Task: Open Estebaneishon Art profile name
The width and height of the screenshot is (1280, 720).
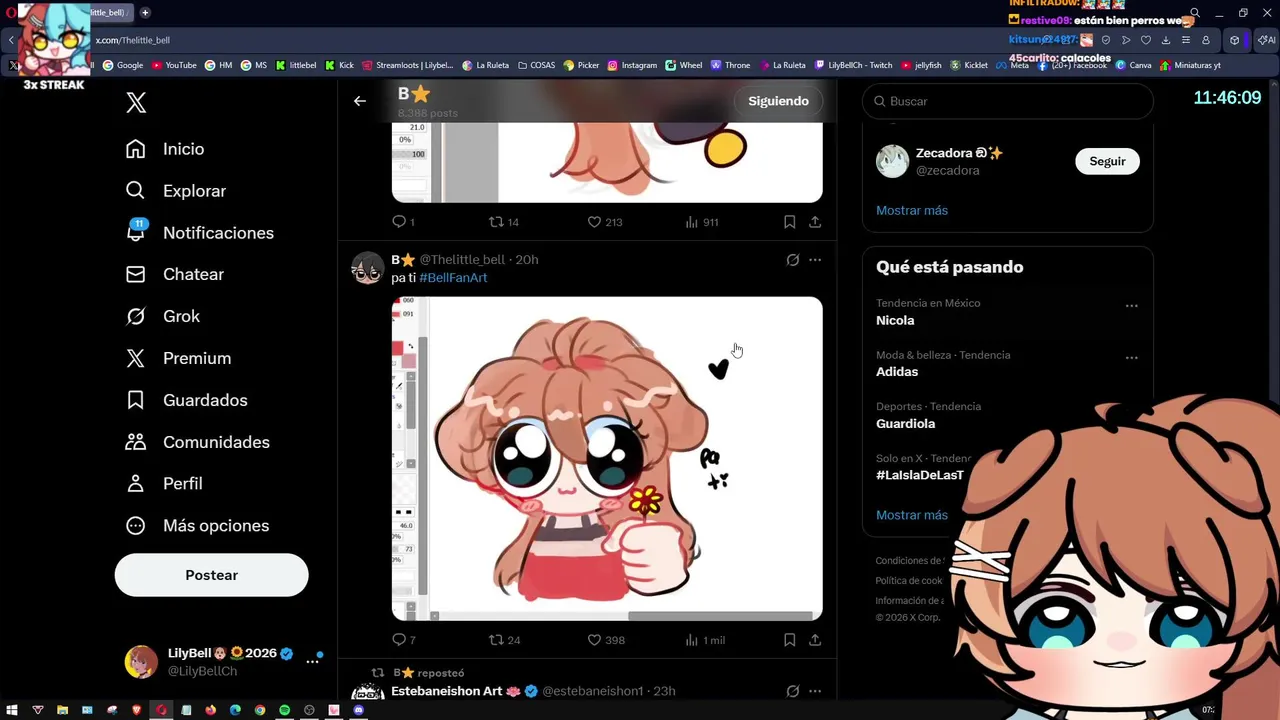Action: tap(447, 691)
